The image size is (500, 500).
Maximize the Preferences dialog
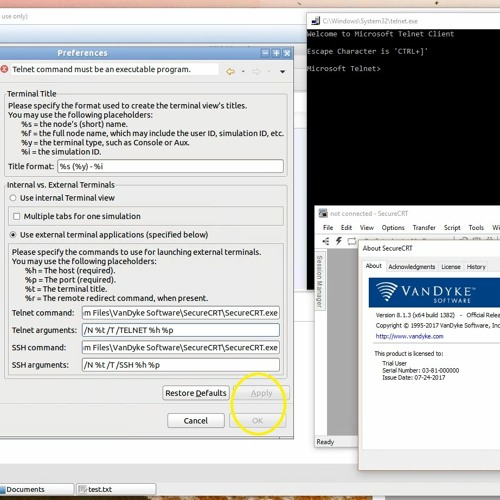276,53
